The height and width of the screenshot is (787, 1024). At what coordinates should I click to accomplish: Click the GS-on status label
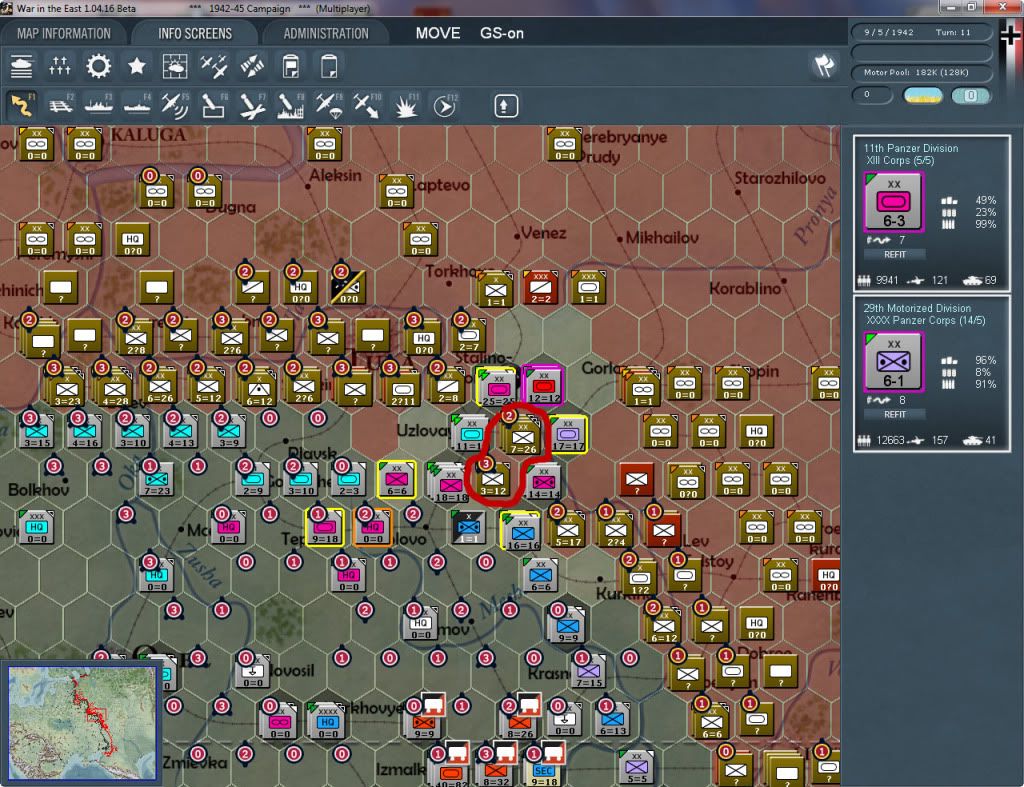click(502, 33)
